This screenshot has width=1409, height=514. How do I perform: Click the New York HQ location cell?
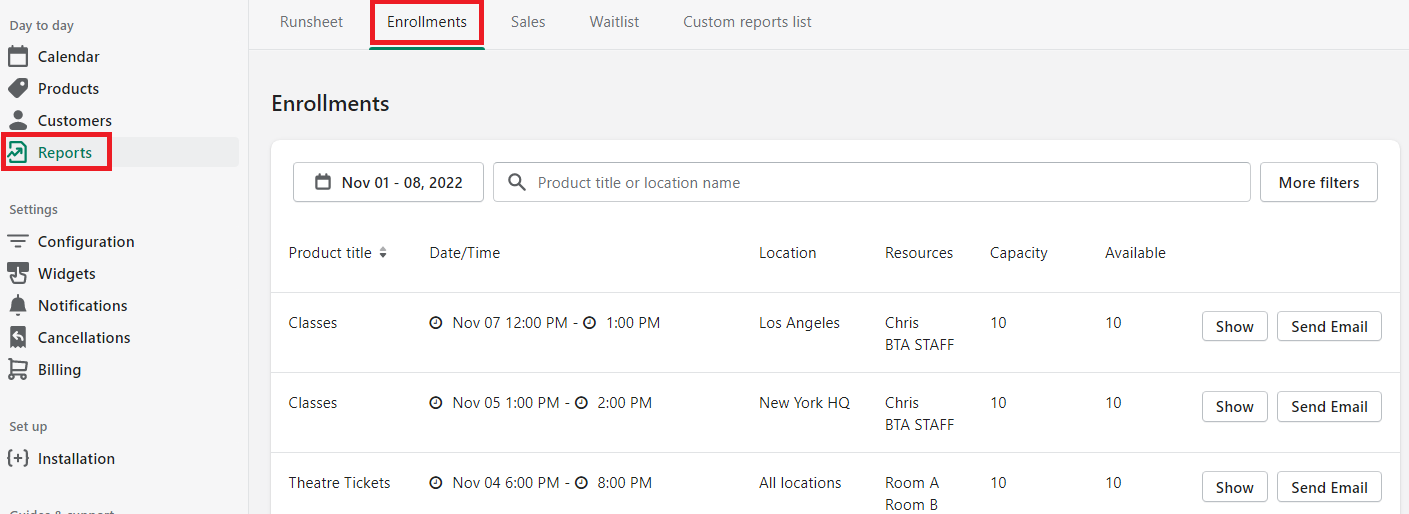(804, 403)
